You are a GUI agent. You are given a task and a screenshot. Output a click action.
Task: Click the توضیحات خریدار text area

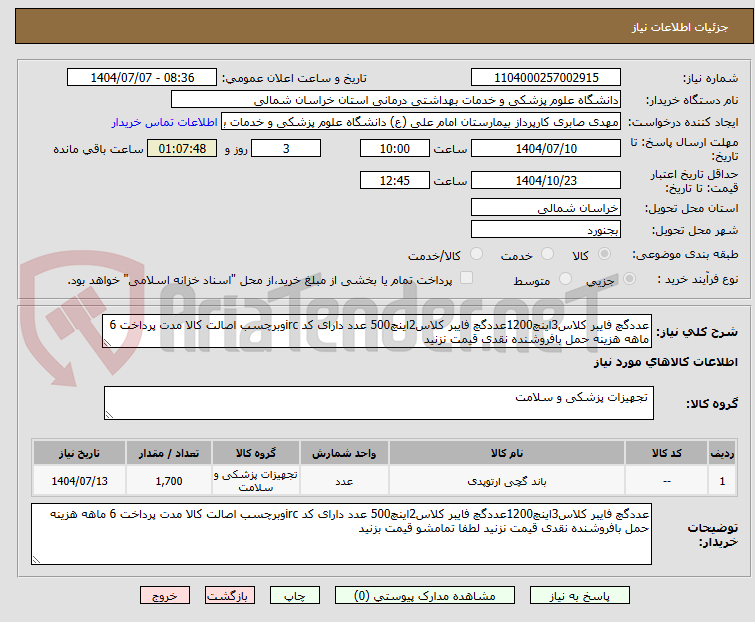(341, 534)
